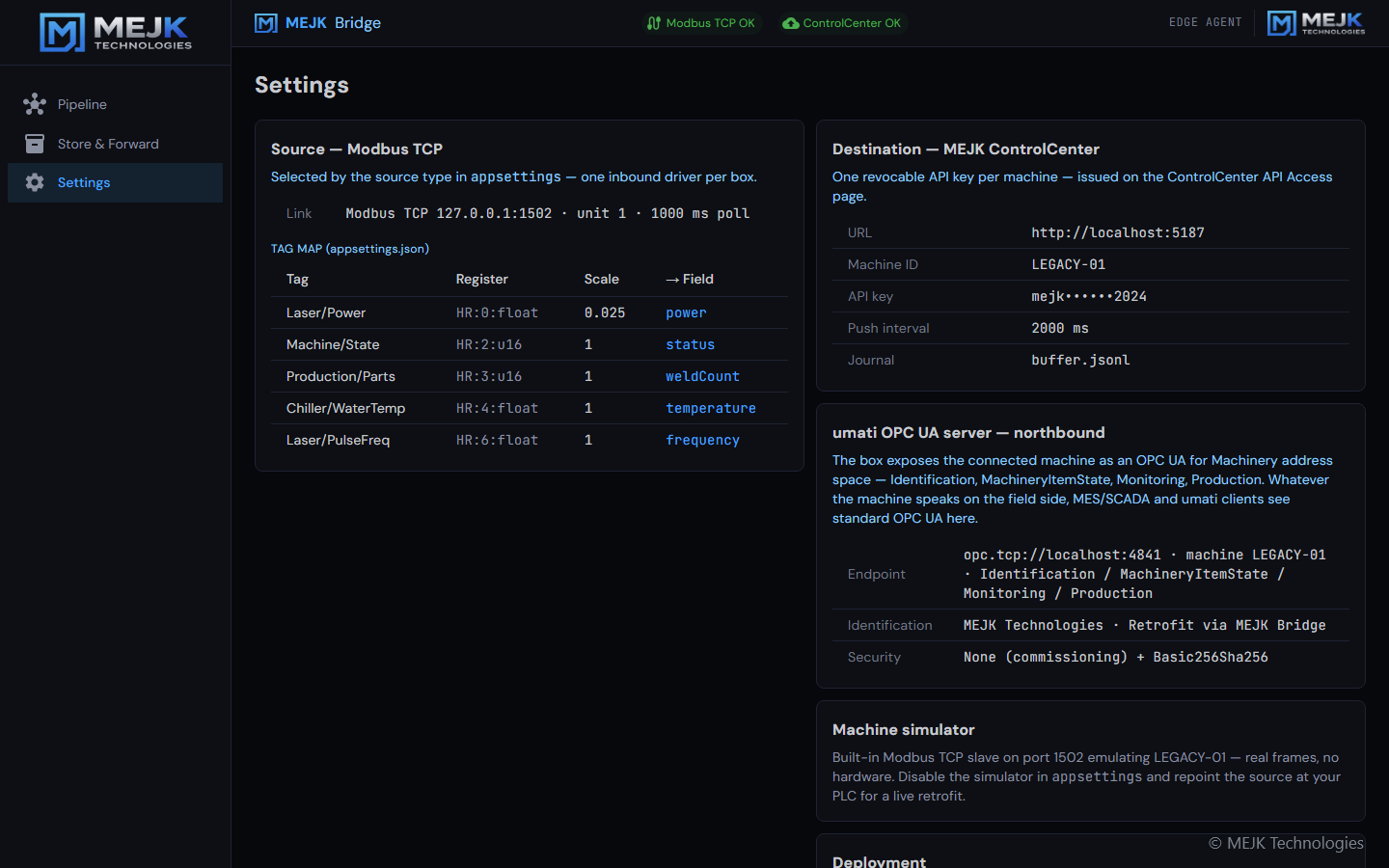The height and width of the screenshot is (868, 1389).
Task: Click the ControlCenter OK cloud icon
Action: 791,23
